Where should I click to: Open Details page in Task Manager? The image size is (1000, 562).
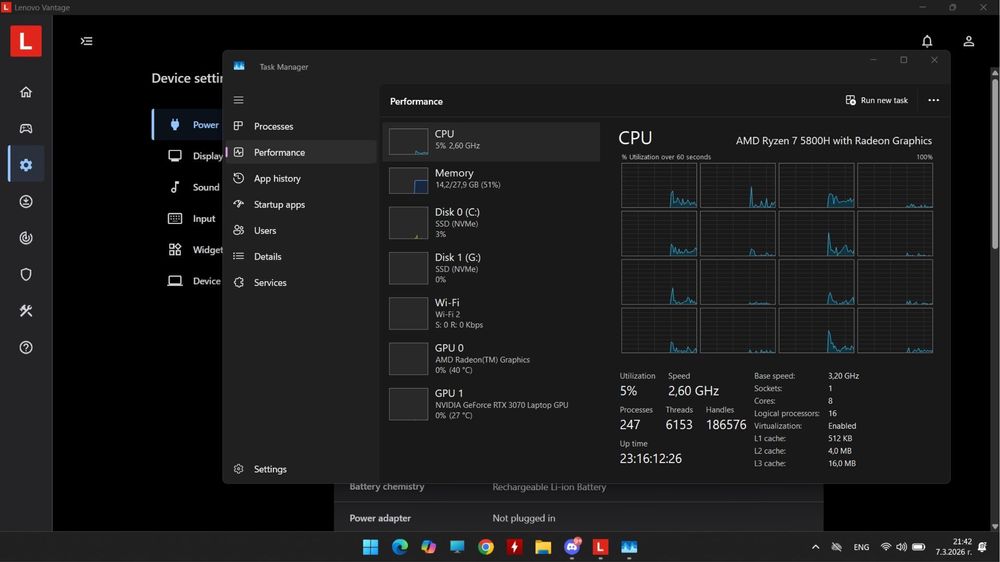[x=301, y=256]
